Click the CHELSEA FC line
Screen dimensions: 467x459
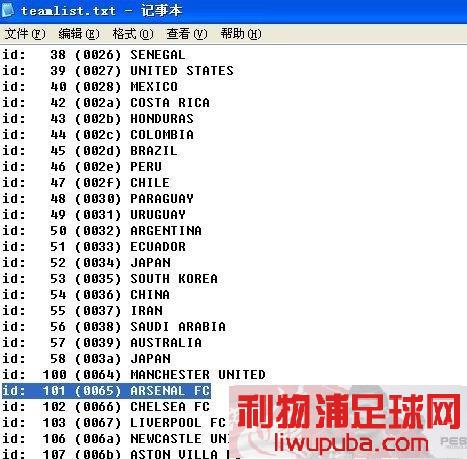coord(106,407)
